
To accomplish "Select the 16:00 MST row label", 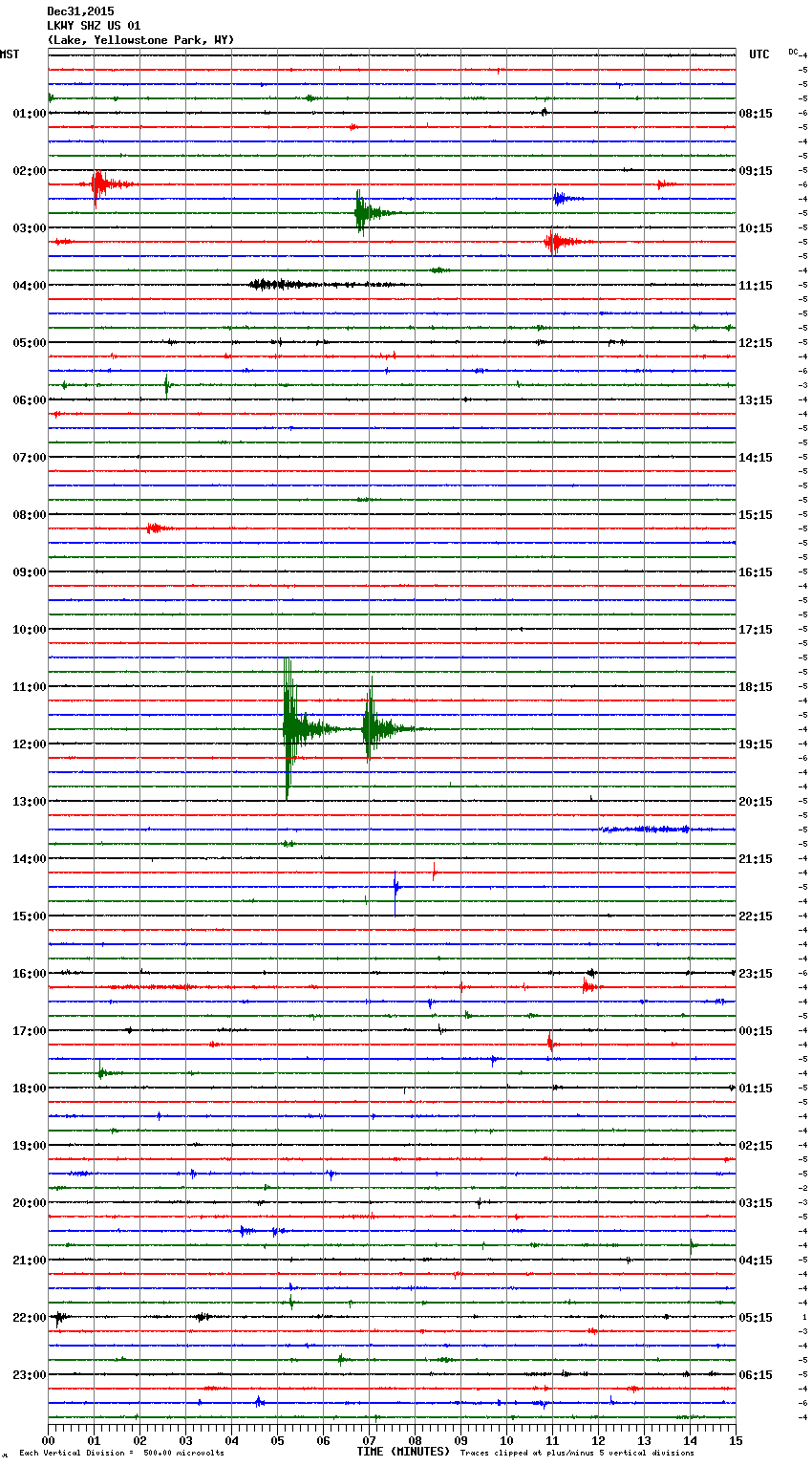I will click(x=29, y=974).
